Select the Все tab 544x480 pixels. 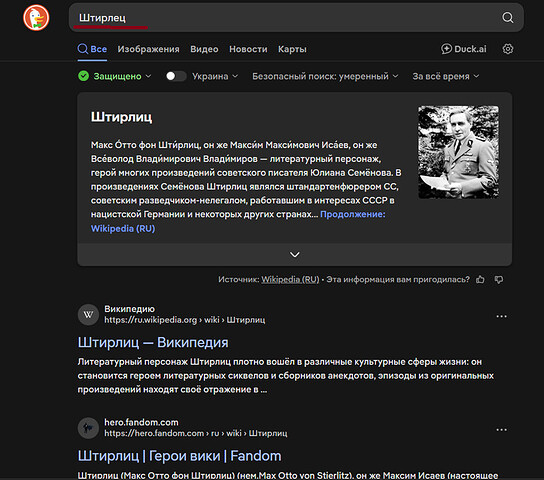pos(92,49)
